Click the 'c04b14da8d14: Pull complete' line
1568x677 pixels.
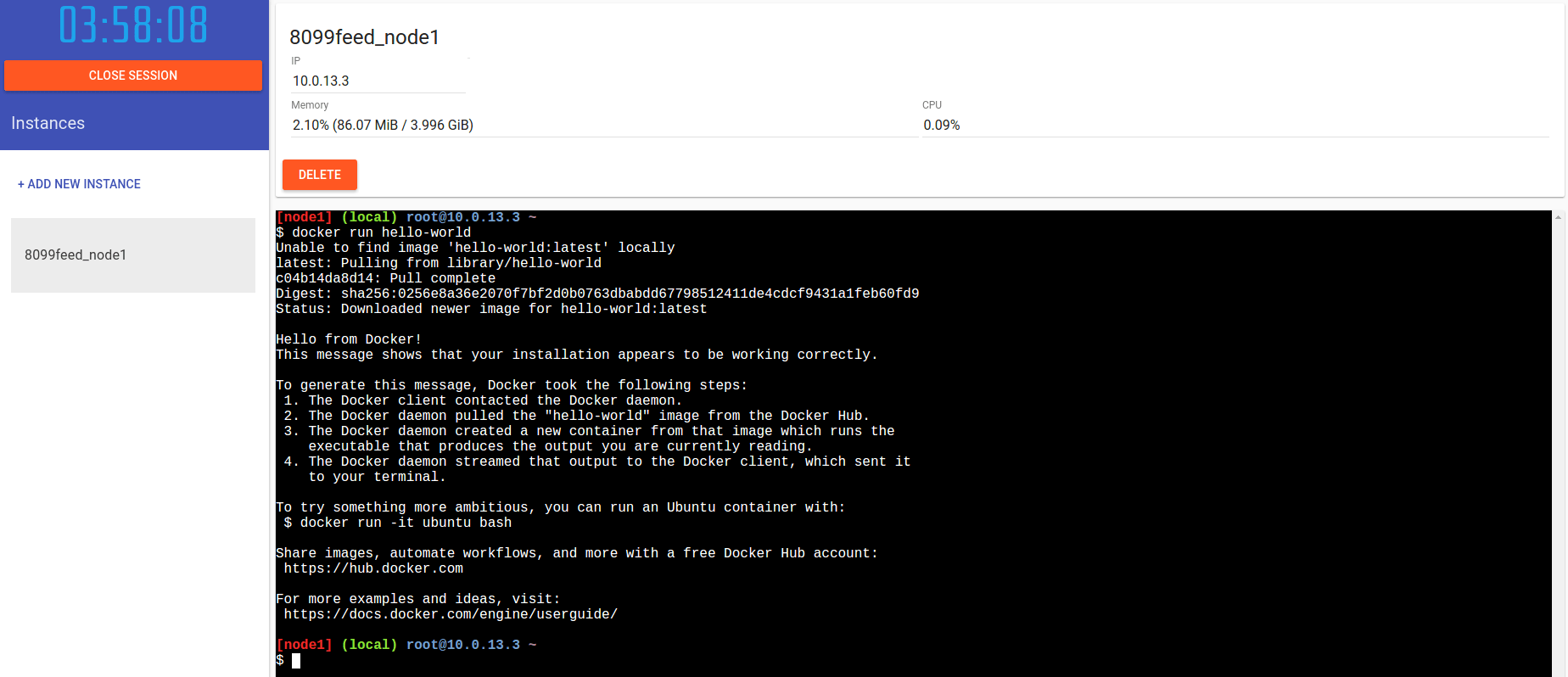(x=386, y=278)
